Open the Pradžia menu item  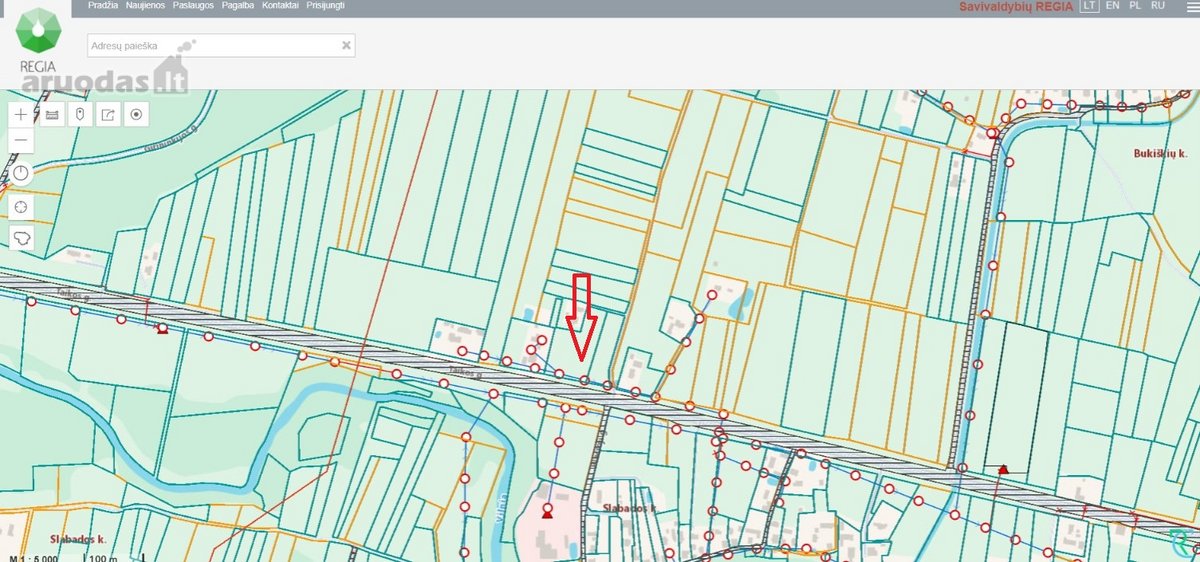[x=103, y=6]
